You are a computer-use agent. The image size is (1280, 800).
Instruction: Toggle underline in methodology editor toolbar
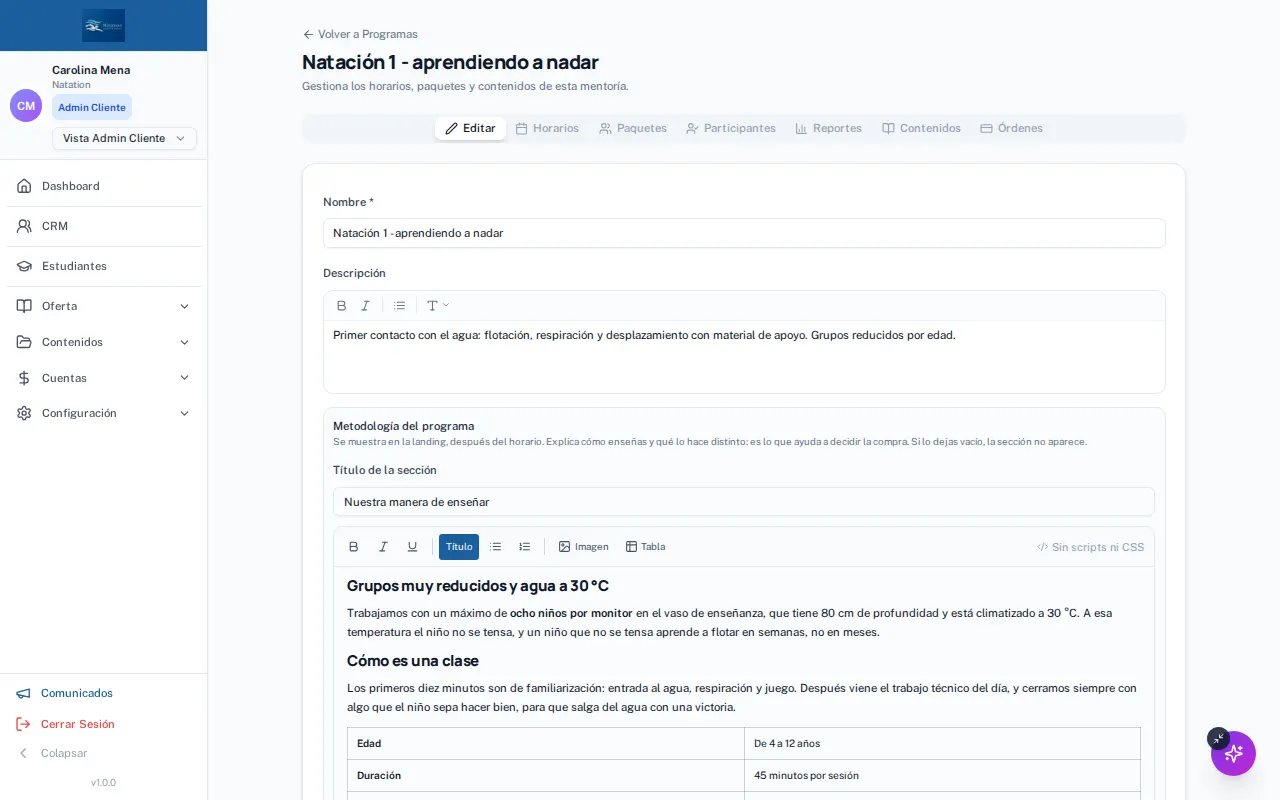click(412, 547)
